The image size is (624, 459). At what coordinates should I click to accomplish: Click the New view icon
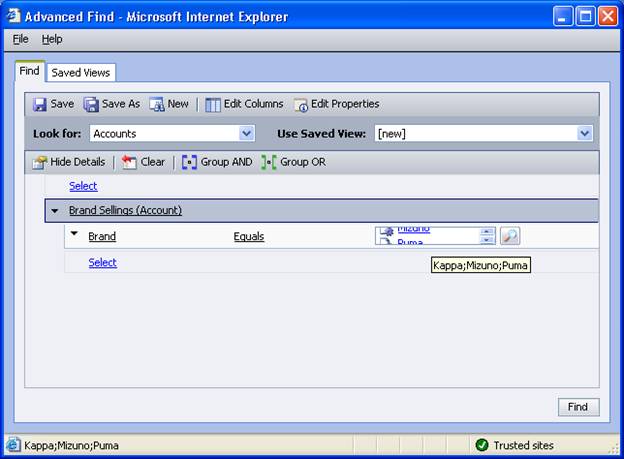[x=157, y=104]
